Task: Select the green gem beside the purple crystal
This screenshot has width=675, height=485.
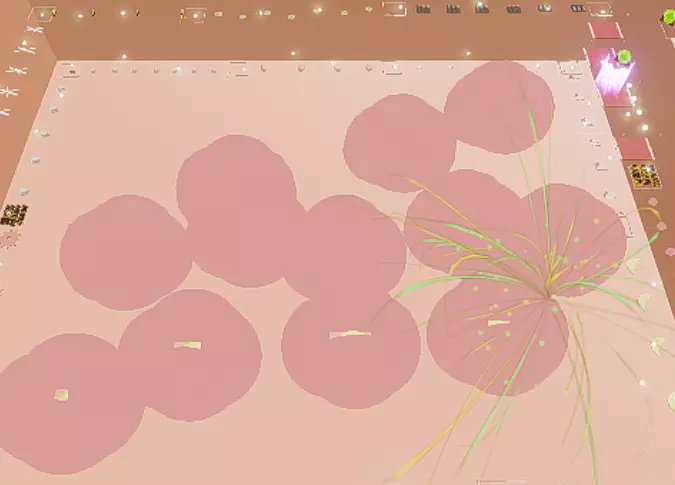Action: 625,57
